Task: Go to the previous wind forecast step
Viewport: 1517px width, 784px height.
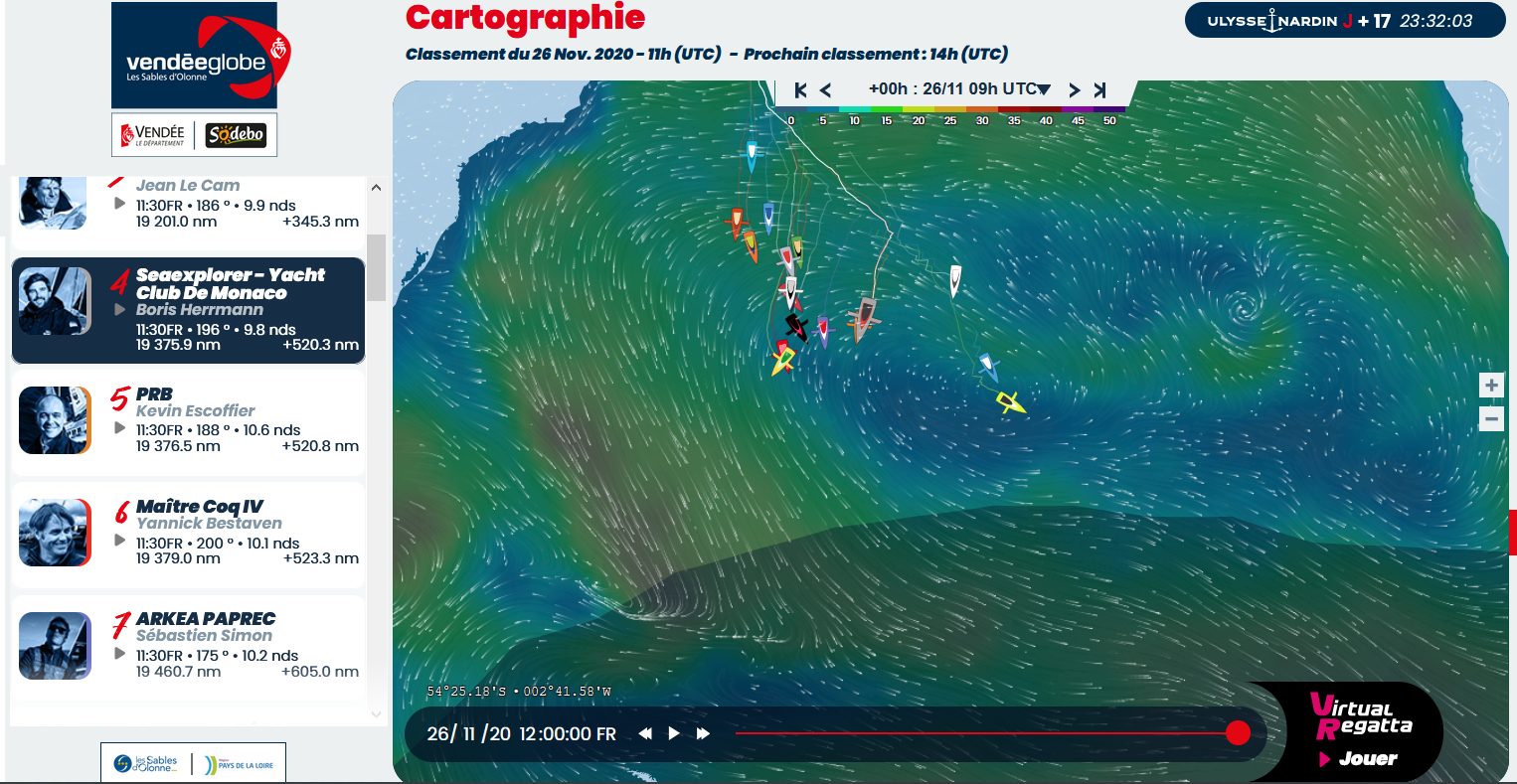Action: (825, 90)
